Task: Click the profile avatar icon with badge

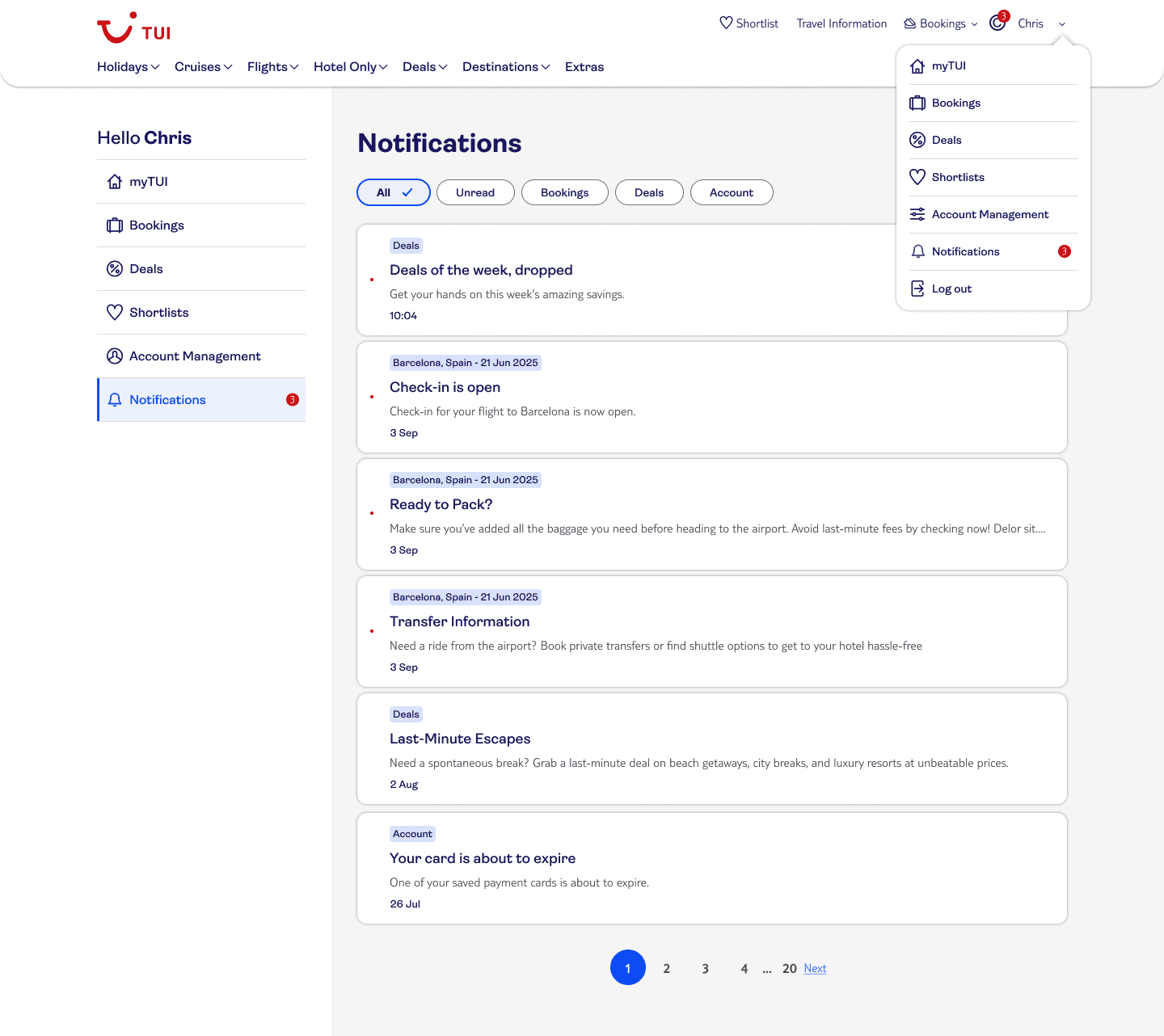Action: (998, 22)
